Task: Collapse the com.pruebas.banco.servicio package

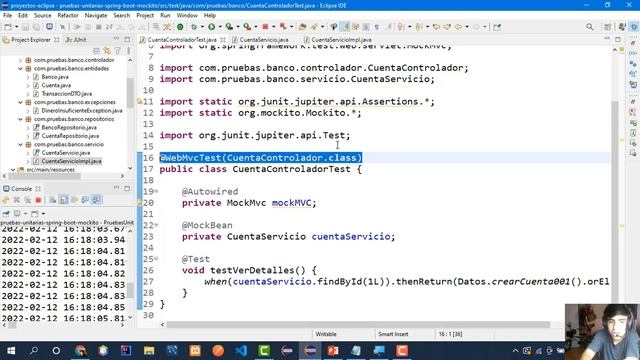Action: [20, 144]
